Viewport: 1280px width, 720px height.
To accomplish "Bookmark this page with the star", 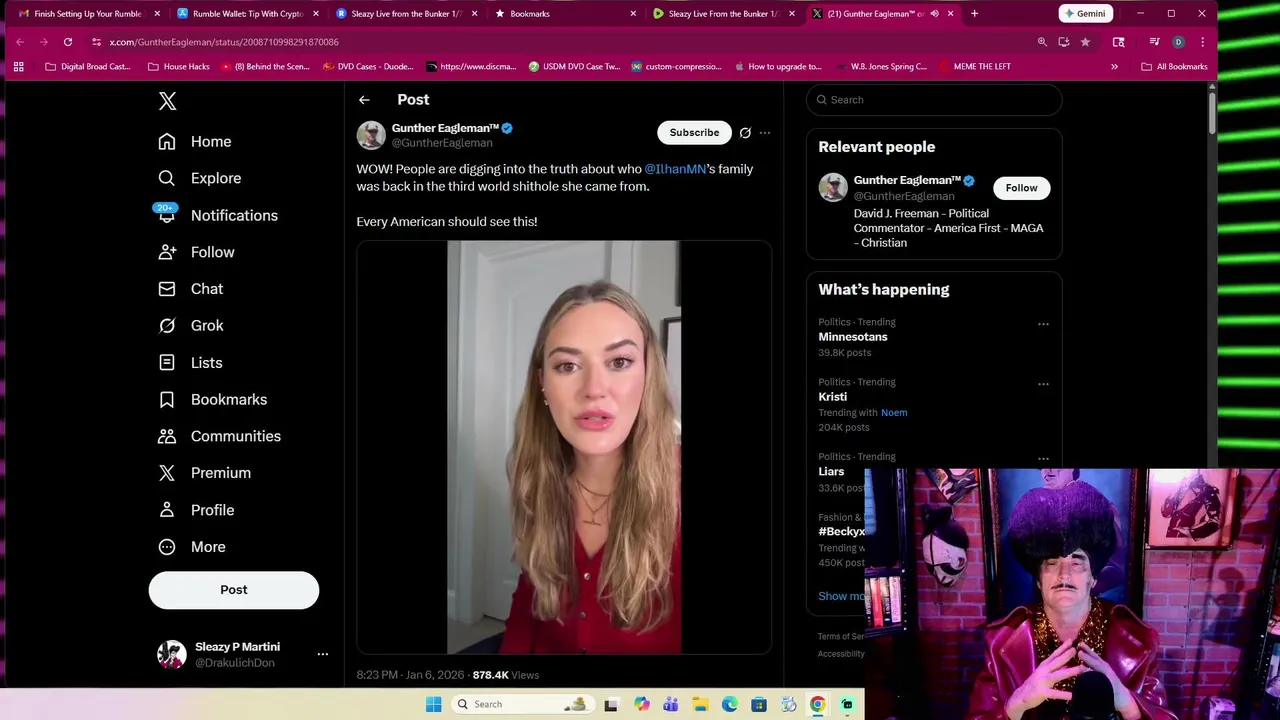I will coord(1085,42).
